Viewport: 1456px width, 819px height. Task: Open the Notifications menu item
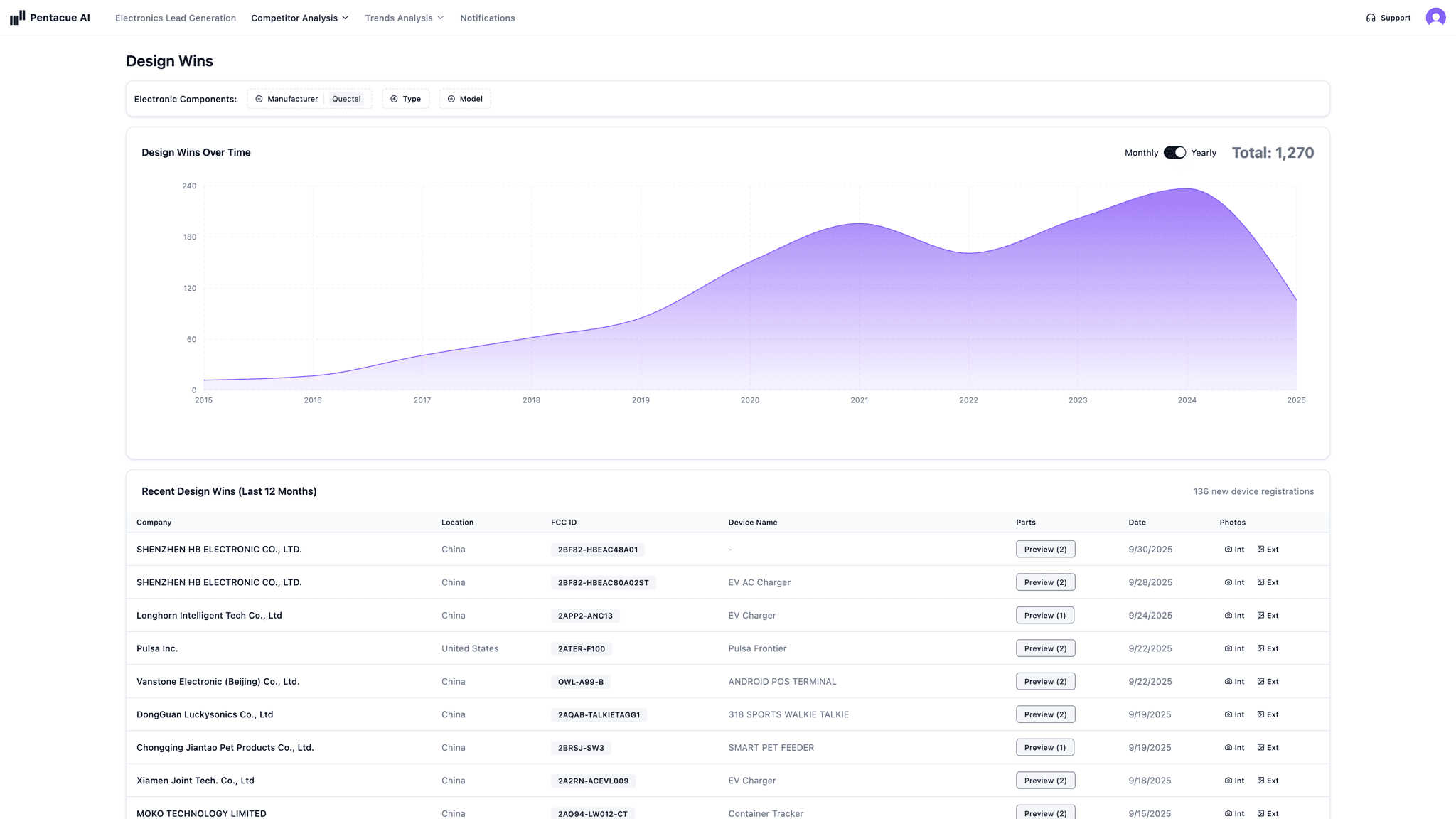coord(487,18)
